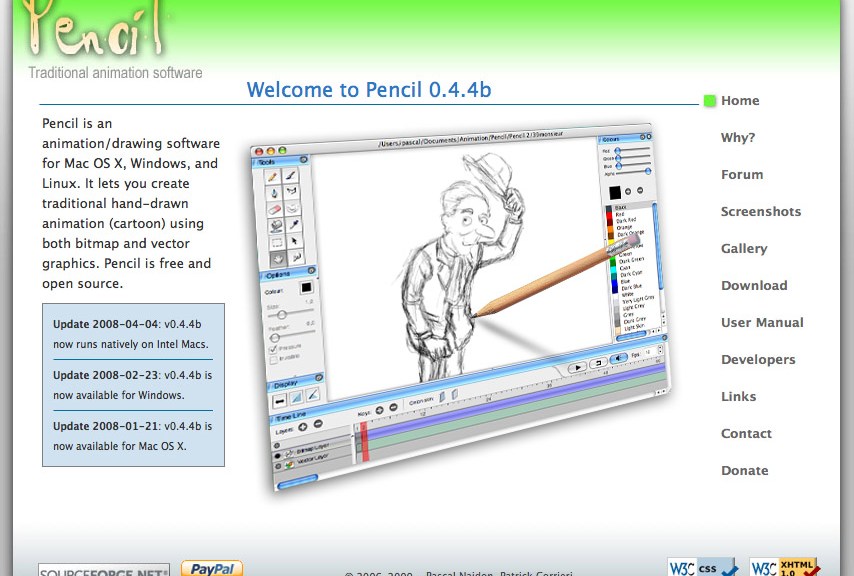The image size is (854, 576).
Task: Open the User Manual link
Action: coord(762,323)
